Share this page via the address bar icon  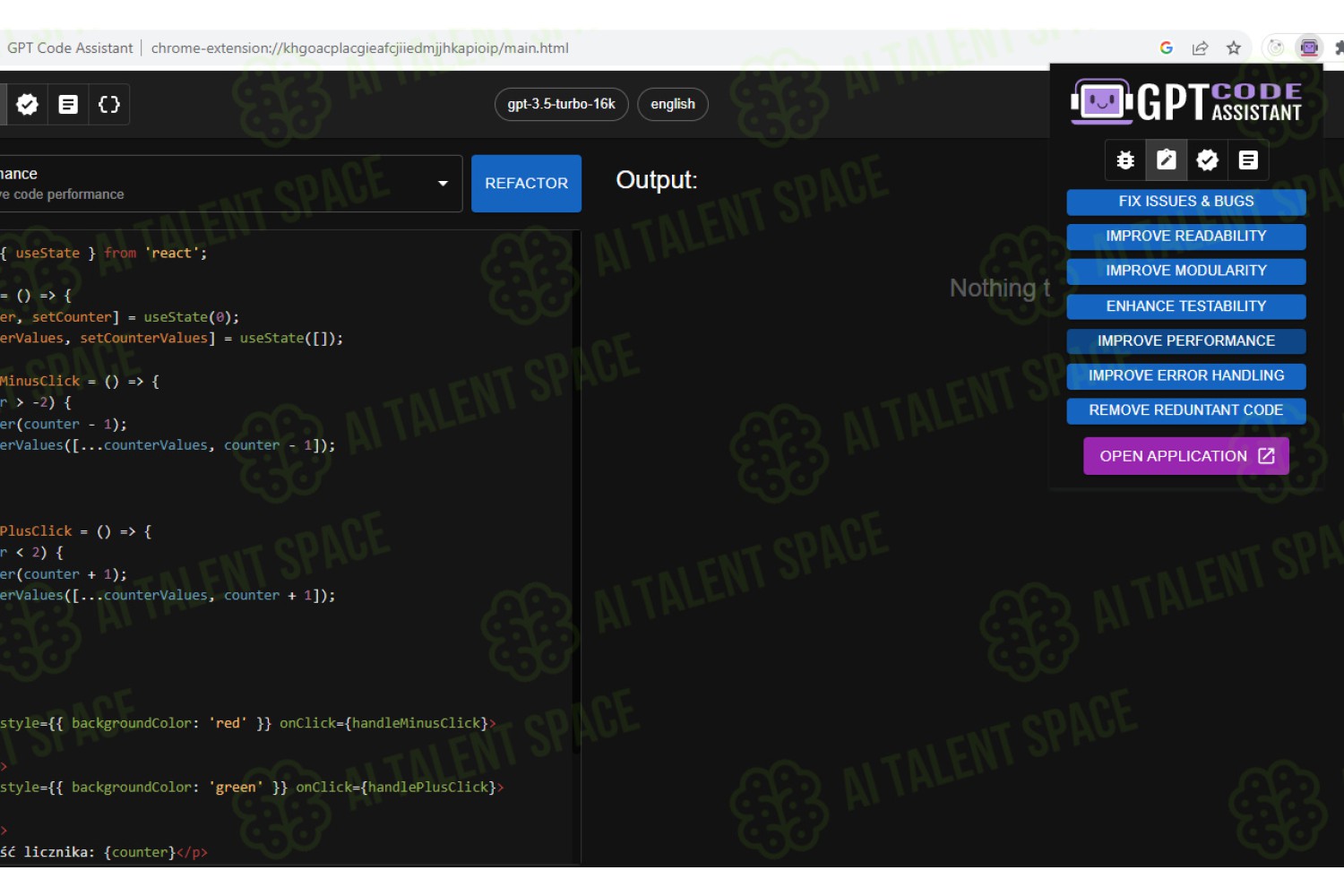point(1201,48)
